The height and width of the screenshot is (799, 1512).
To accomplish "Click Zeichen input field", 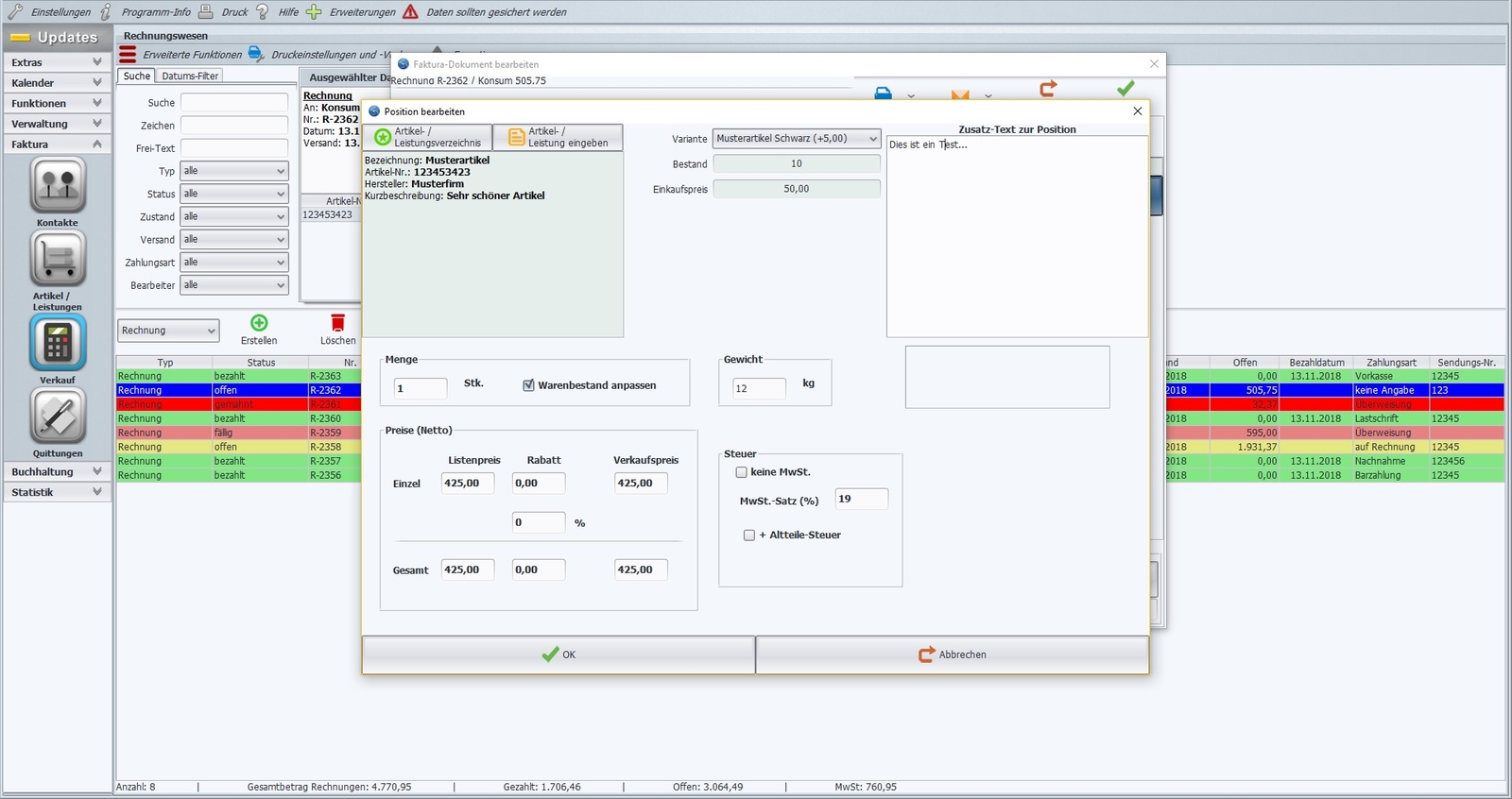I will tap(234, 125).
